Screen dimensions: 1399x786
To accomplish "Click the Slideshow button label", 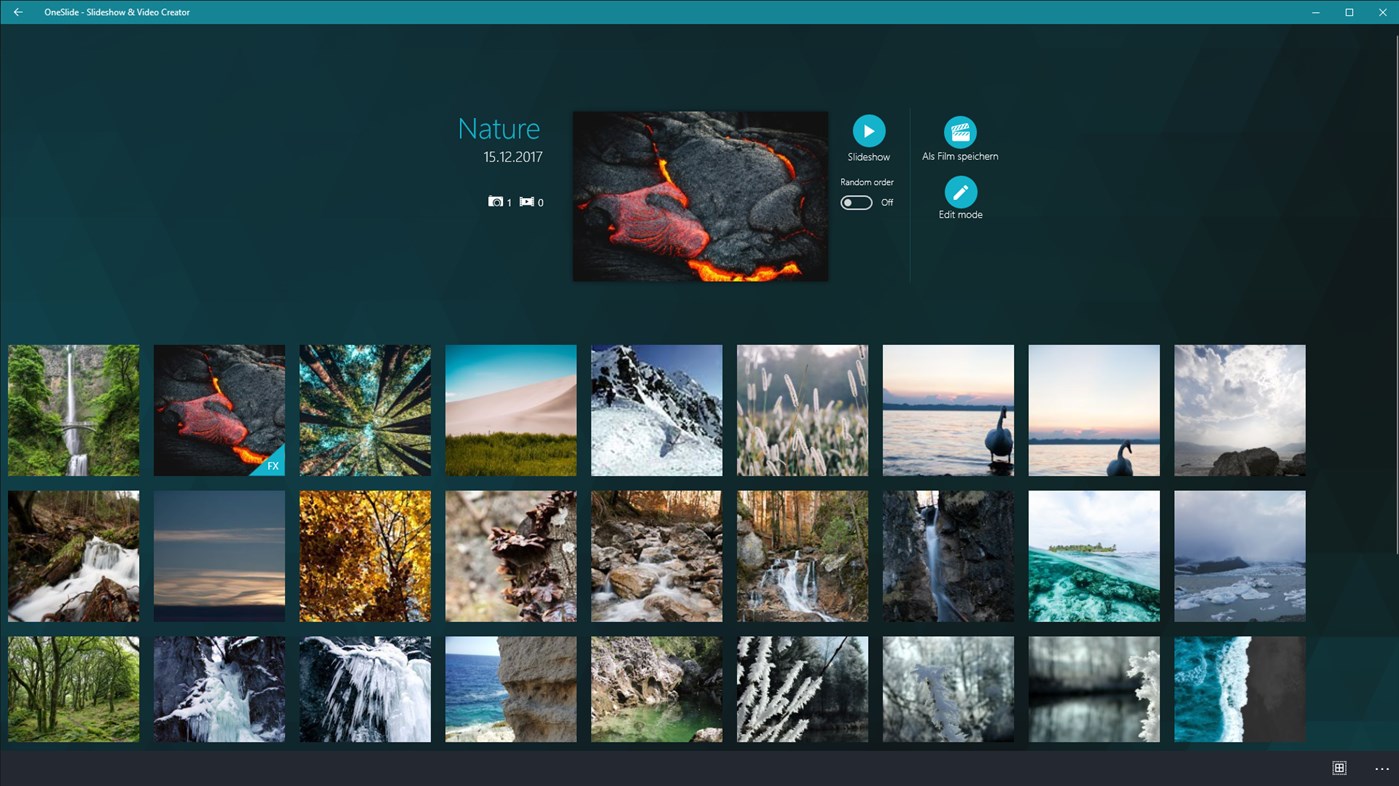I will [x=868, y=157].
